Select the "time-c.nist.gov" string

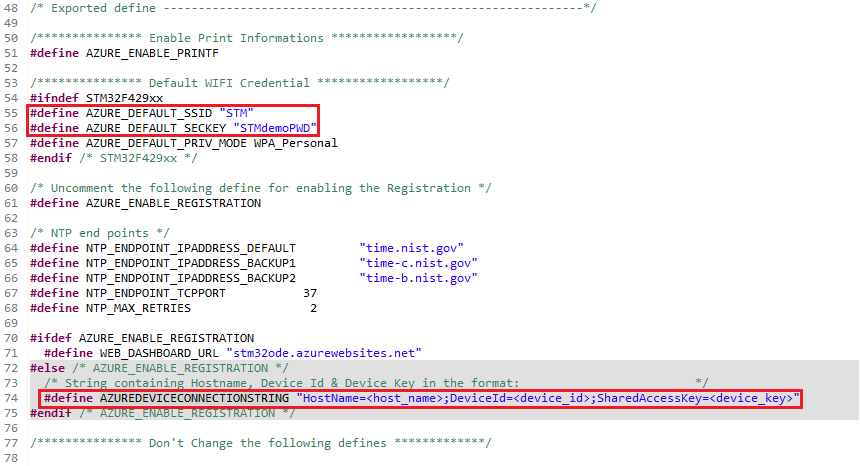418,263
